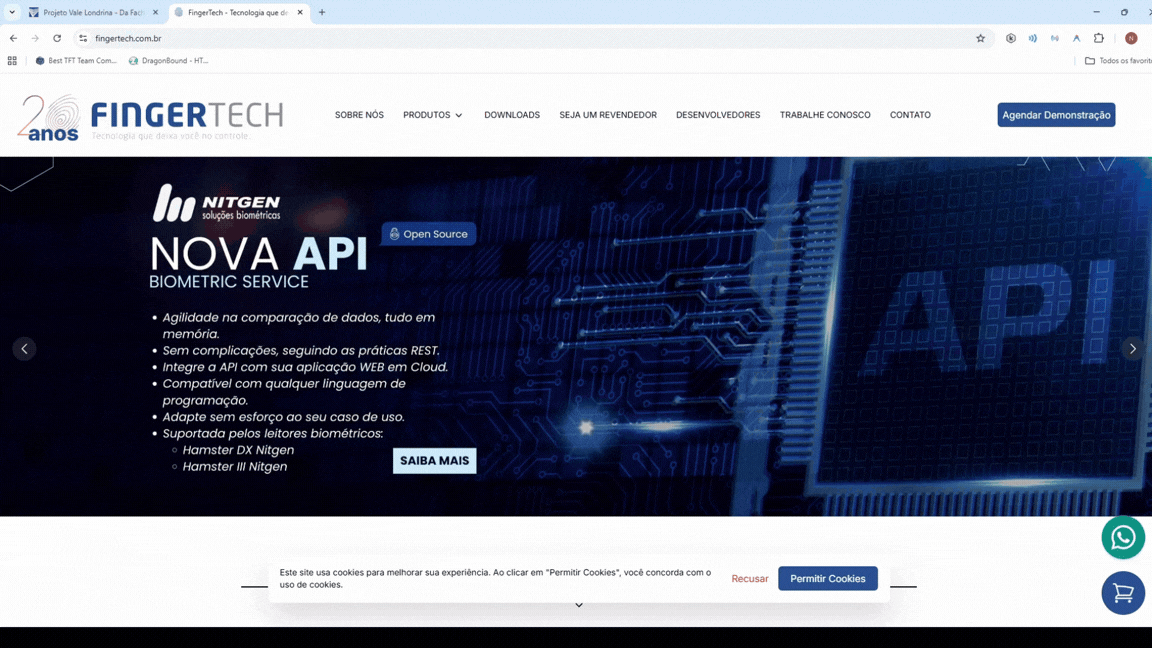The width and height of the screenshot is (1152, 648).
Task: Open Trabalhe Conosco page
Action: (825, 115)
